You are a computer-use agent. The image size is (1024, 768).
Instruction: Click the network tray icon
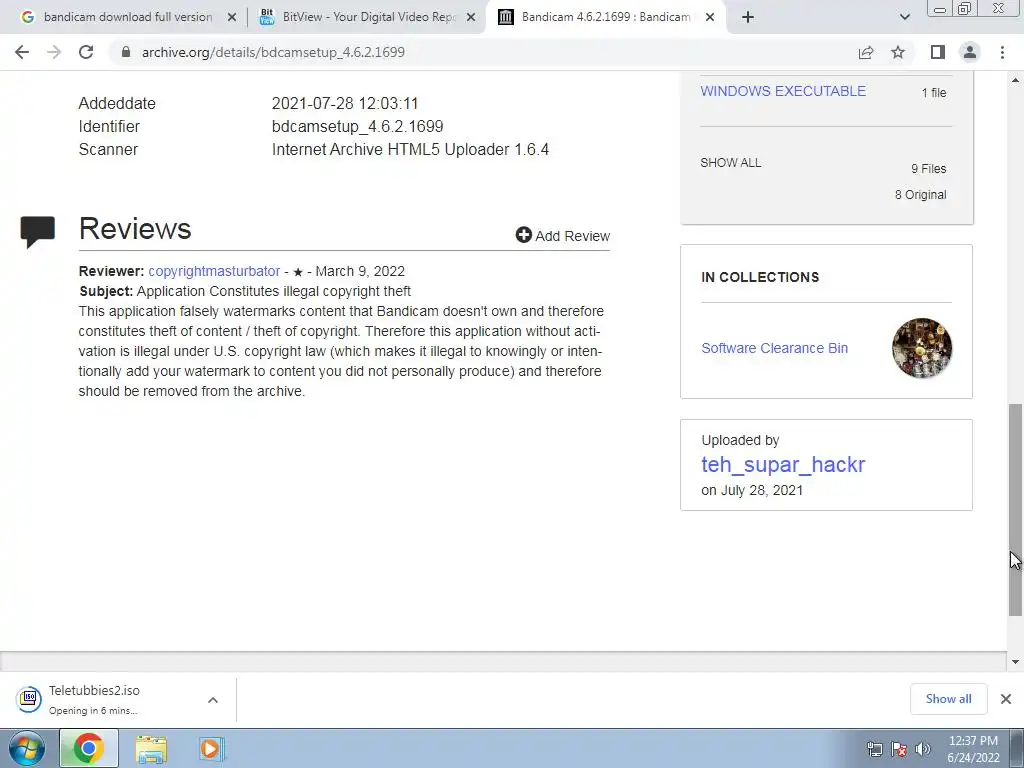[874, 749]
